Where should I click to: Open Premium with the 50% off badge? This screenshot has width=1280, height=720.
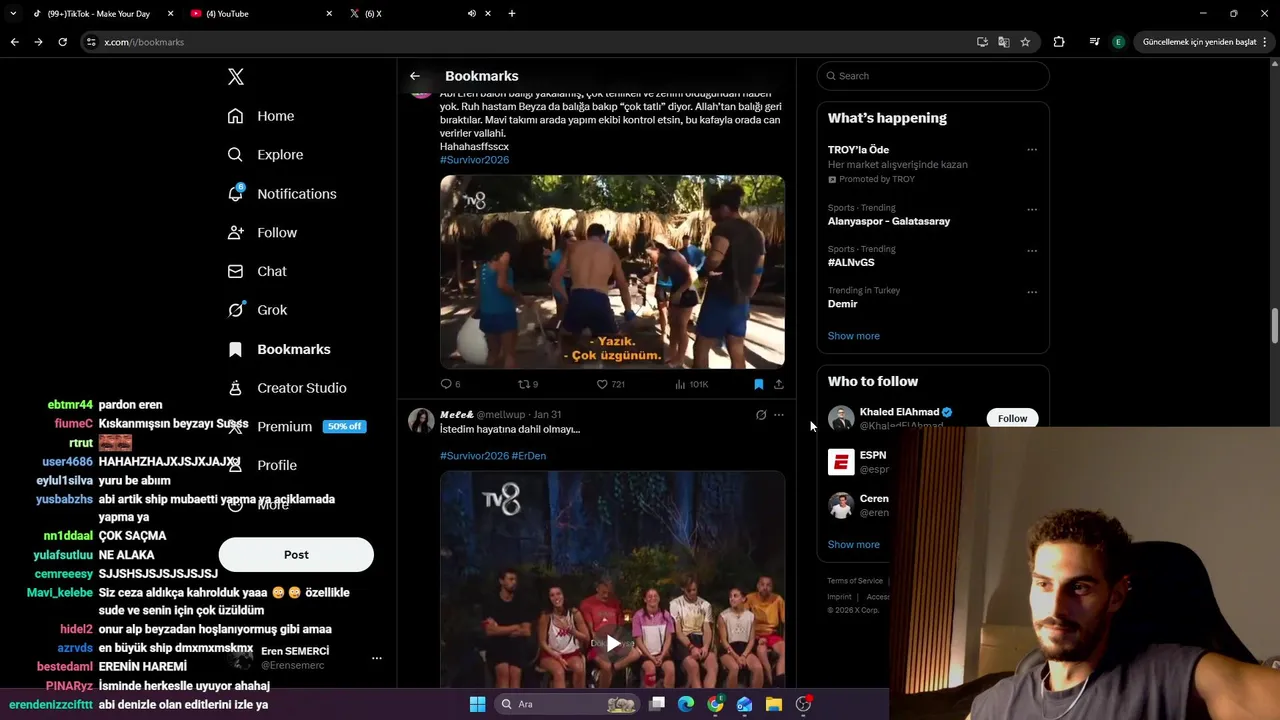click(x=296, y=426)
